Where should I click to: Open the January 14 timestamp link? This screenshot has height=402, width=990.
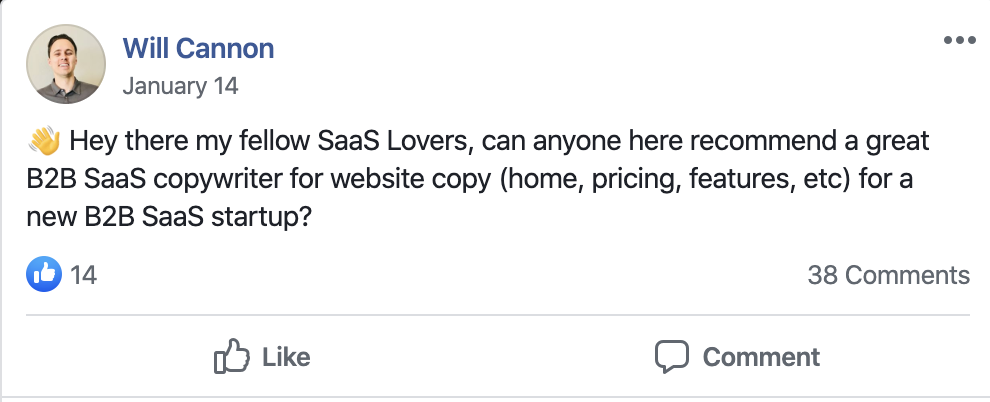click(181, 86)
